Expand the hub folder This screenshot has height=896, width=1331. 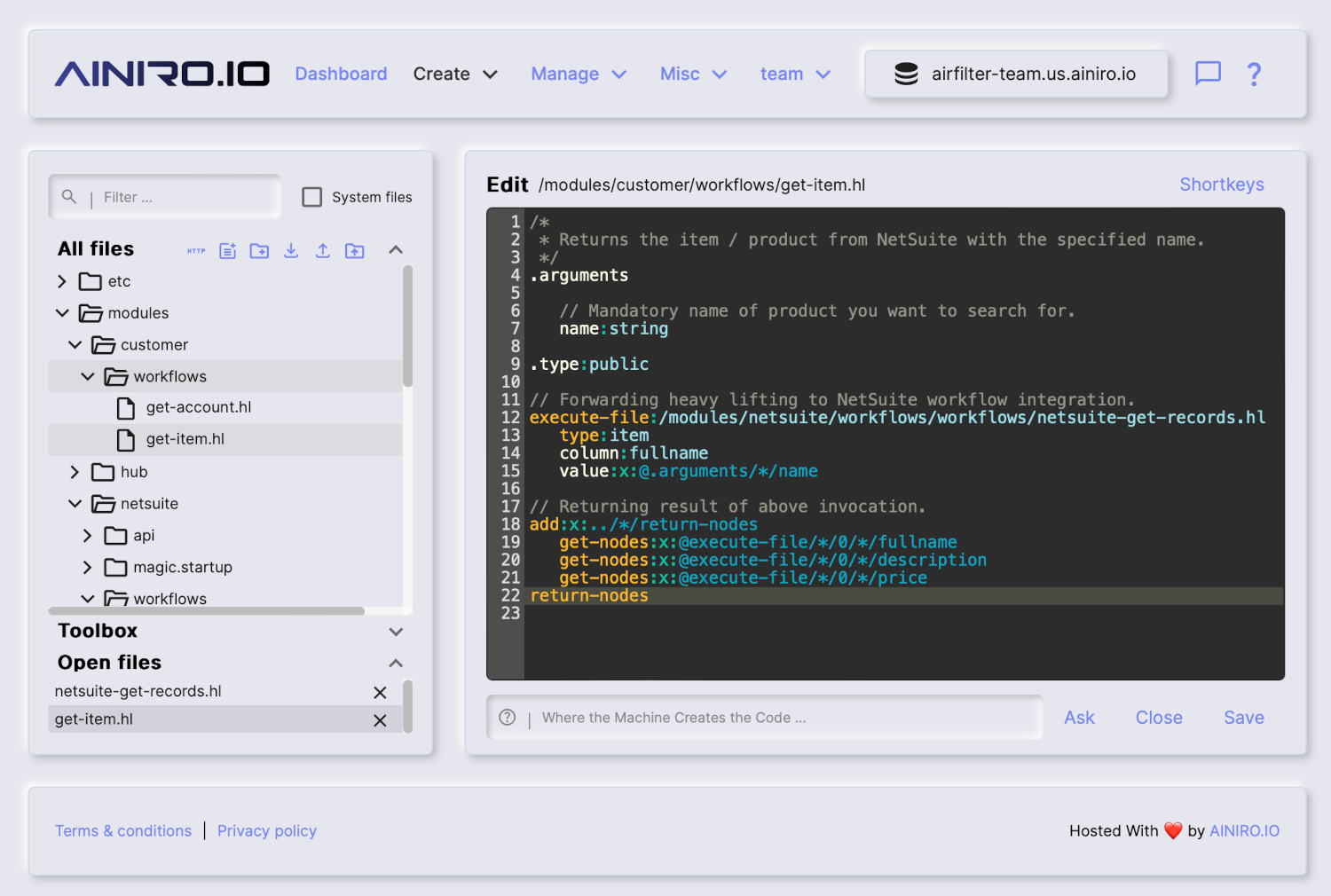pos(75,472)
